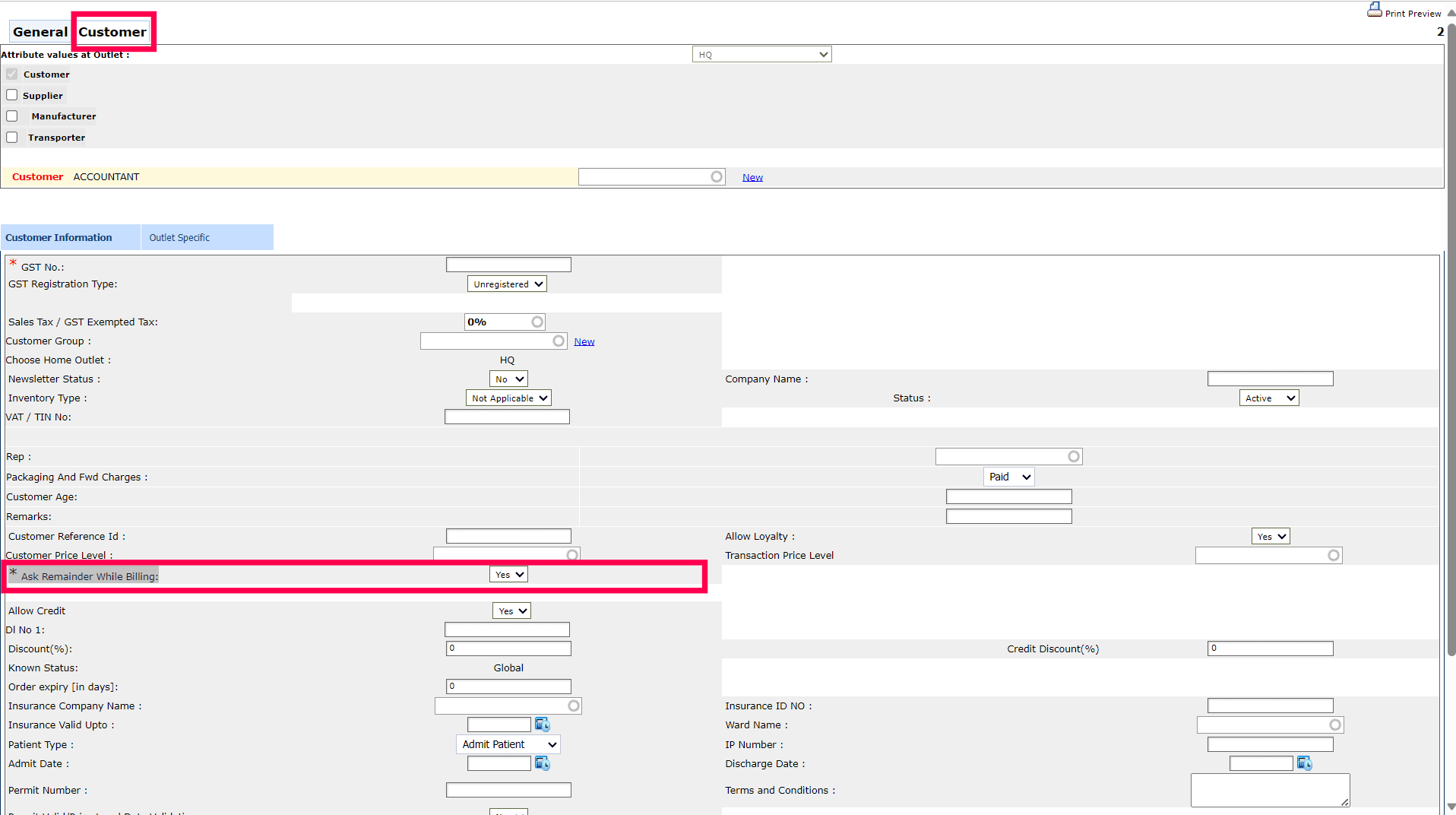Click New link next to Customer ACCOUNTANT field
The image size is (1456, 815).
point(752,178)
